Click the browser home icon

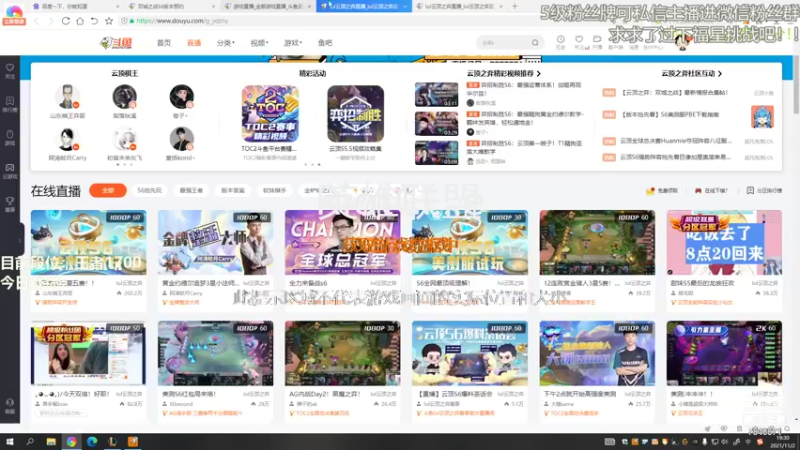[80, 21]
